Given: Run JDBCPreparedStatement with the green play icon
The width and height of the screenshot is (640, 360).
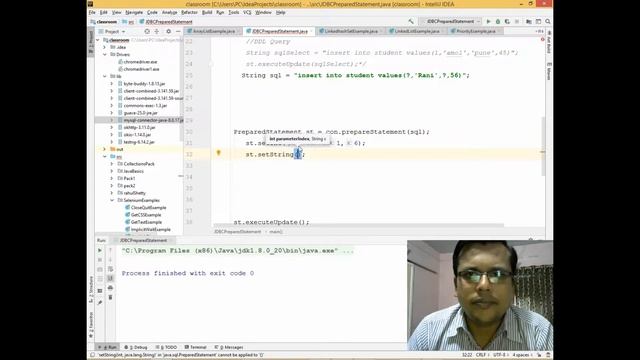Looking at the screenshot, I should click(488, 22).
